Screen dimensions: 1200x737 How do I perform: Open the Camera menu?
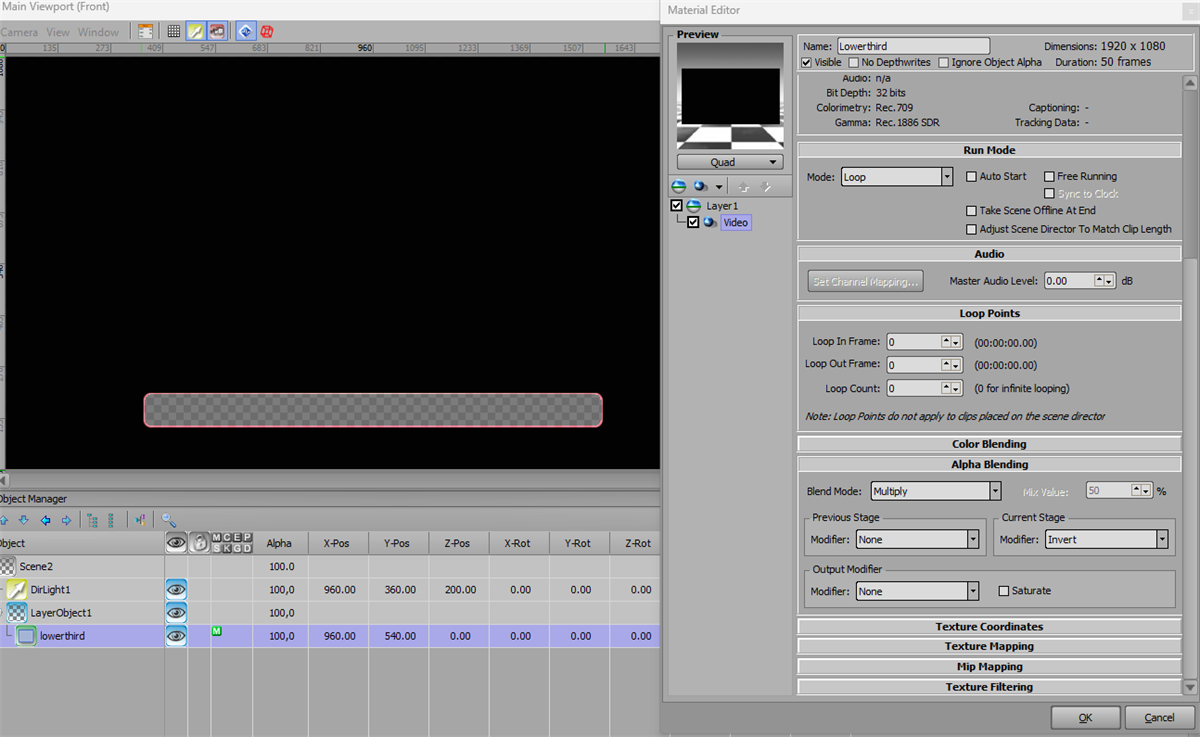point(19,32)
